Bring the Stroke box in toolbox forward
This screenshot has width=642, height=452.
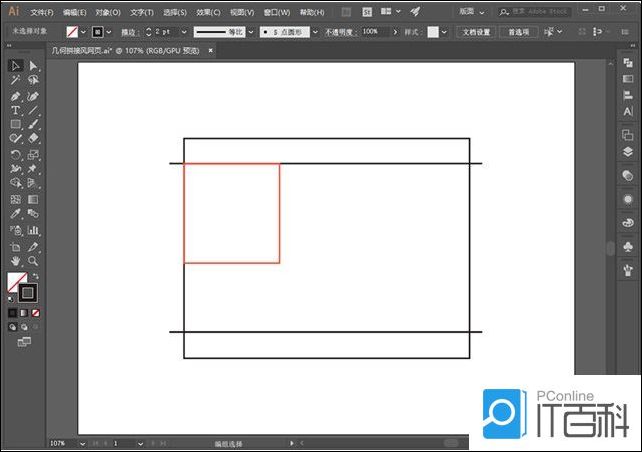click(x=28, y=293)
